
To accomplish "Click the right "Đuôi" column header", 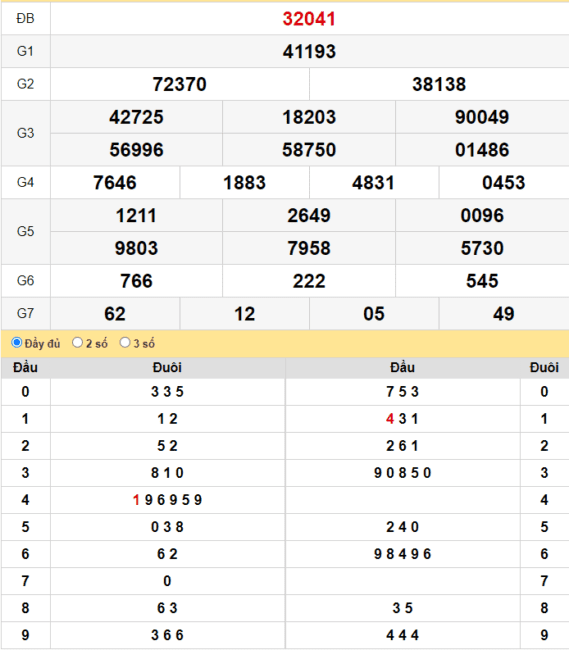I will point(544,367).
